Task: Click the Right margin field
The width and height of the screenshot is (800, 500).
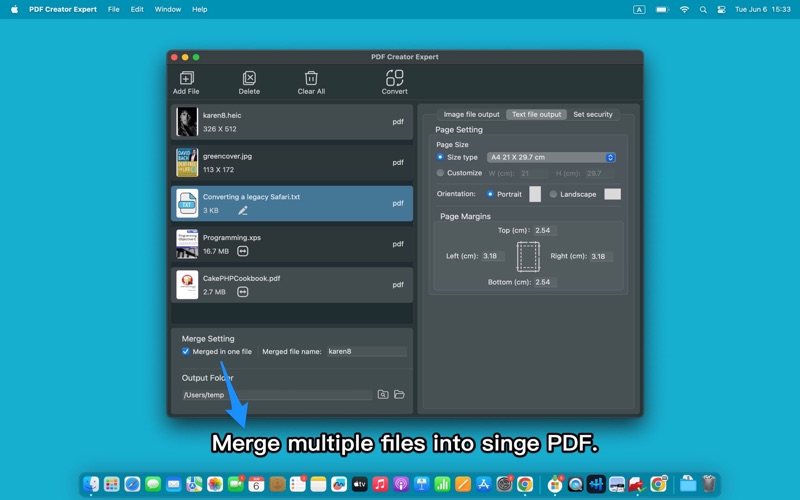Action: [x=601, y=256]
